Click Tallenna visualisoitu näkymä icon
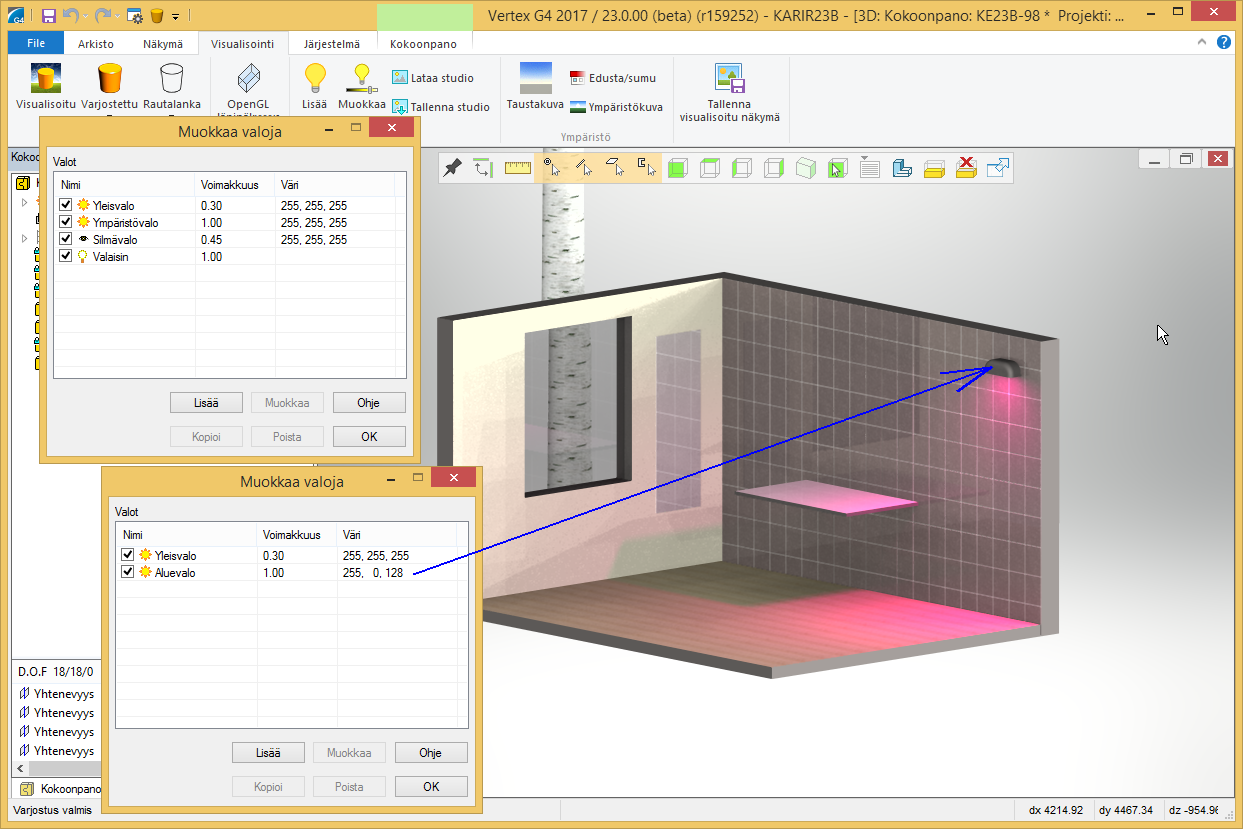 (728, 80)
